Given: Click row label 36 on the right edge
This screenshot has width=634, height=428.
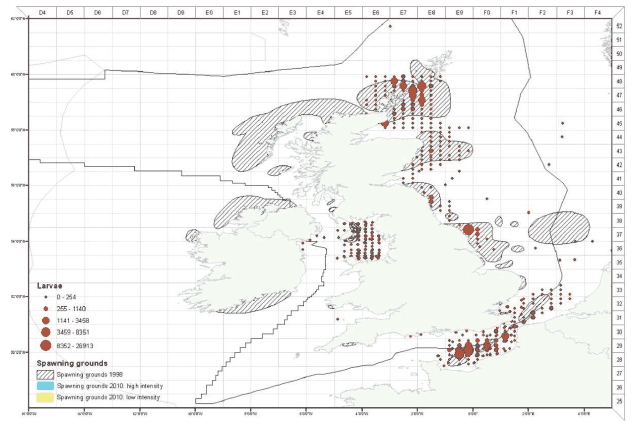Looking at the screenshot, I should coord(619,249).
